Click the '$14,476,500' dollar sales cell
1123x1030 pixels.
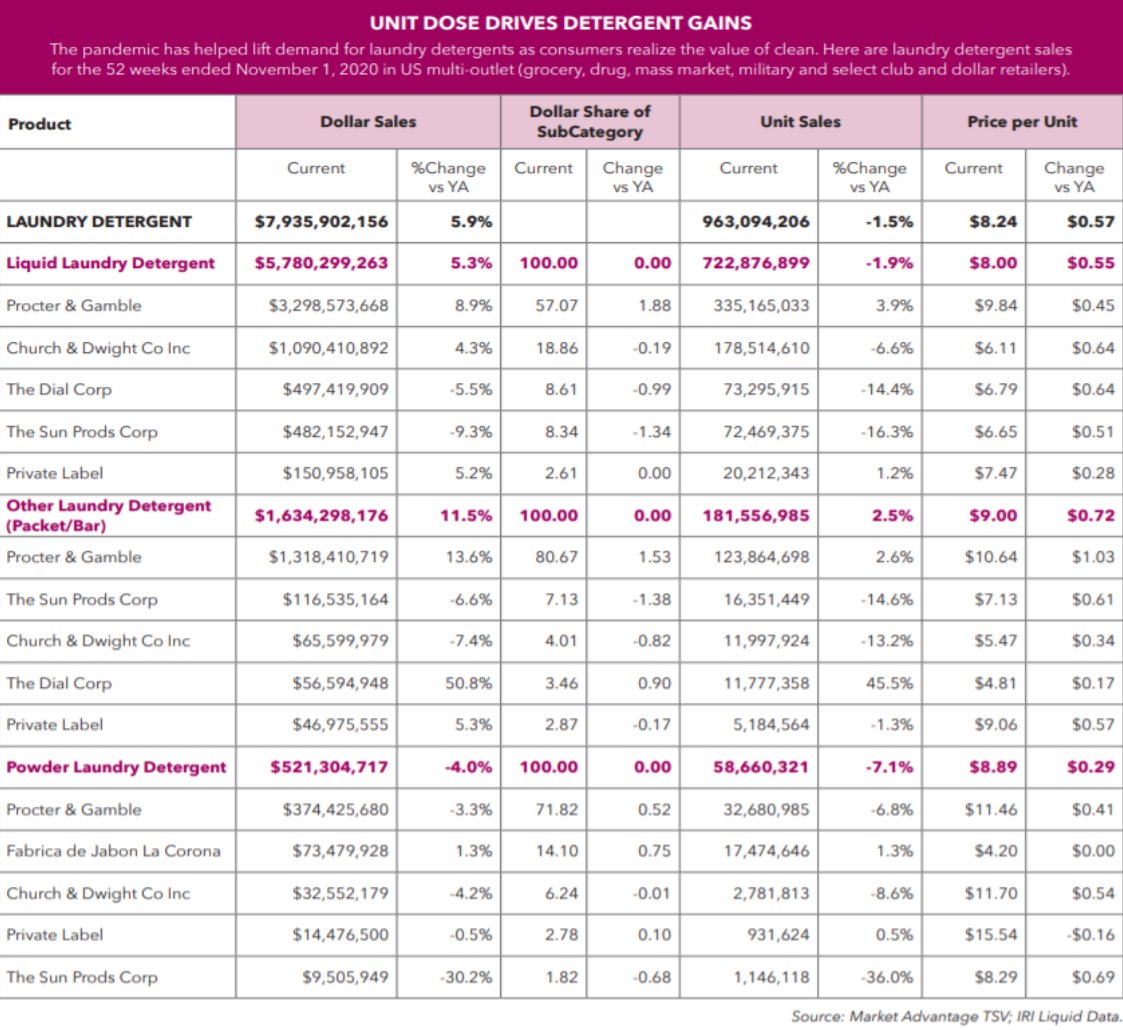tap(340, 935)
